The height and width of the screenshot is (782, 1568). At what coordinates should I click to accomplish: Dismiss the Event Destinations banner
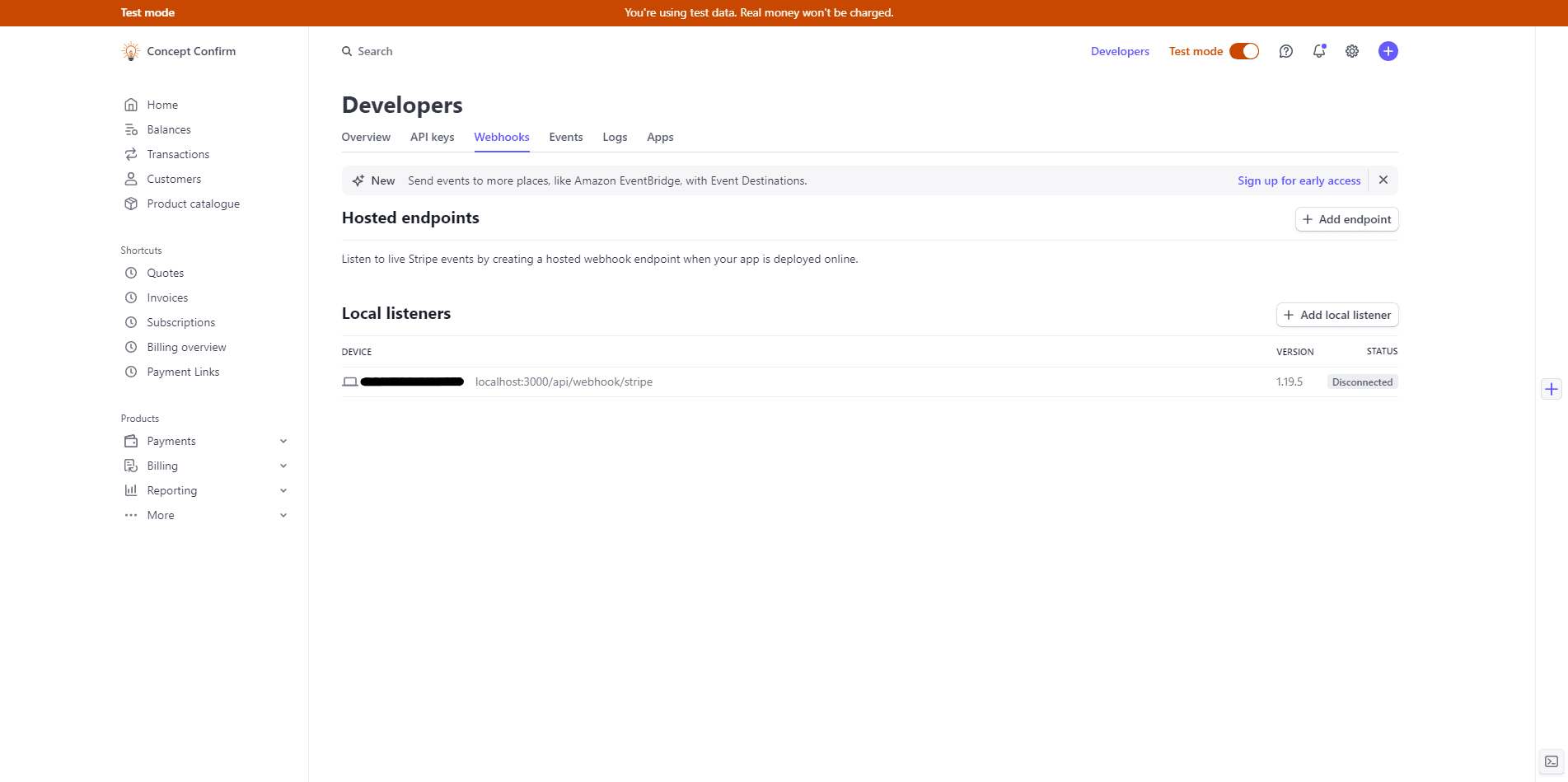[1383, 180]
